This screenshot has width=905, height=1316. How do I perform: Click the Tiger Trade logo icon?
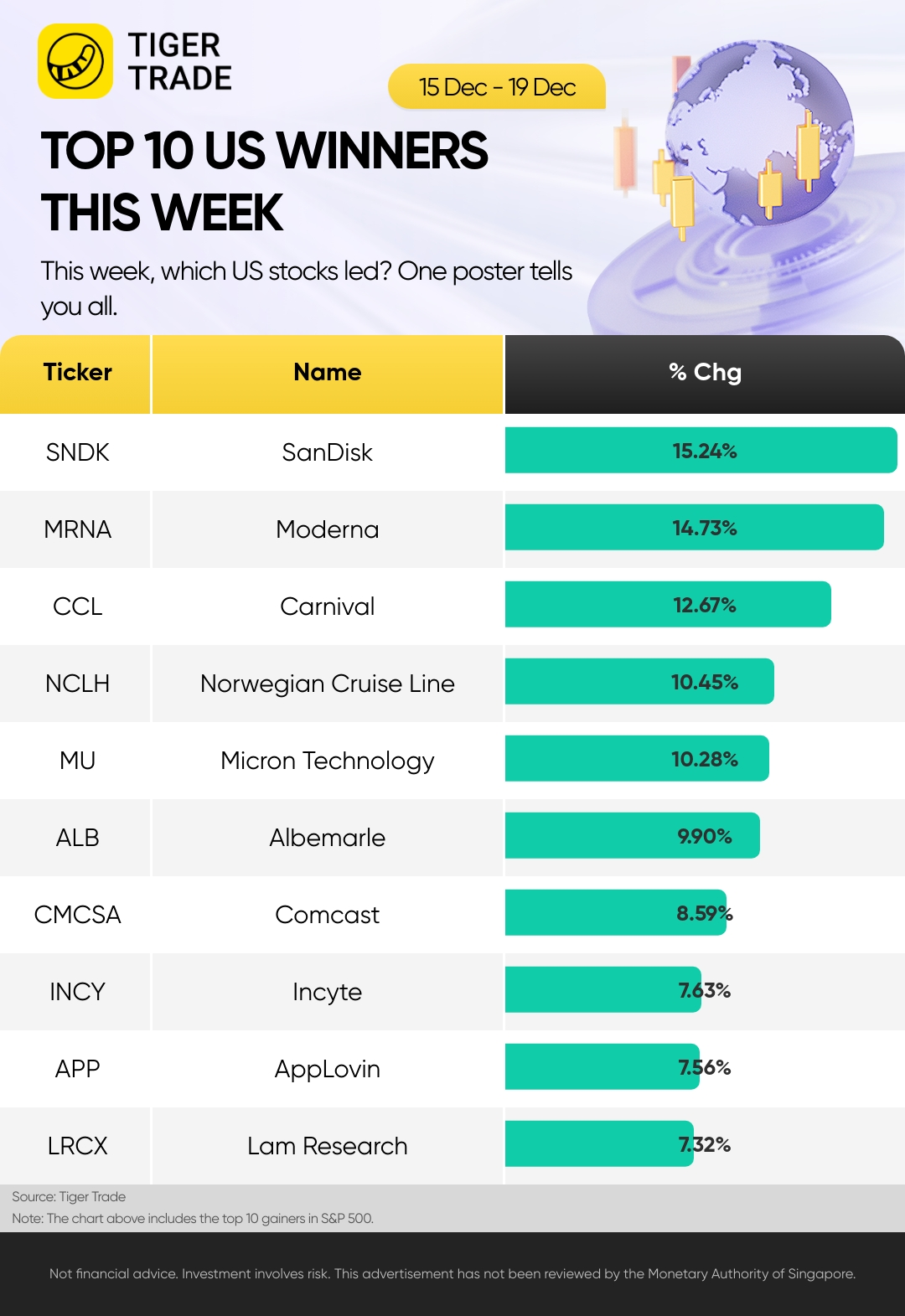pos(75,61)
